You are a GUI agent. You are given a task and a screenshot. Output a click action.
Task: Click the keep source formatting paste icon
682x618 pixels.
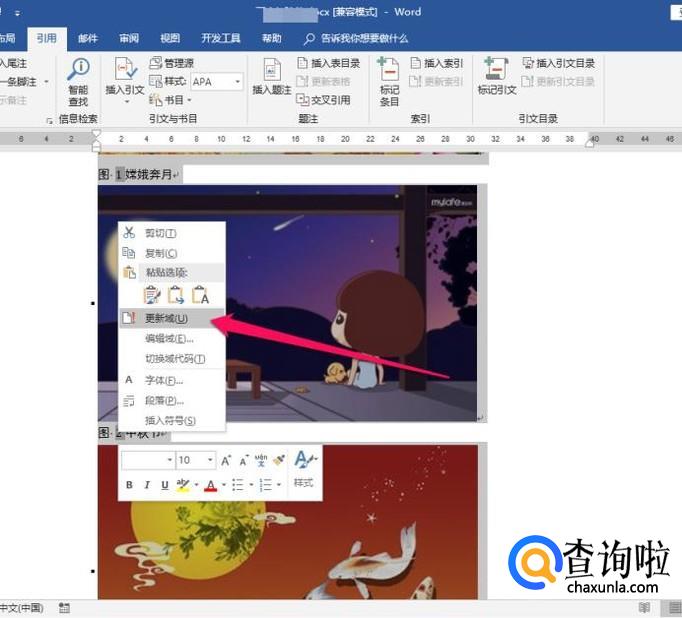coord(152,295)
